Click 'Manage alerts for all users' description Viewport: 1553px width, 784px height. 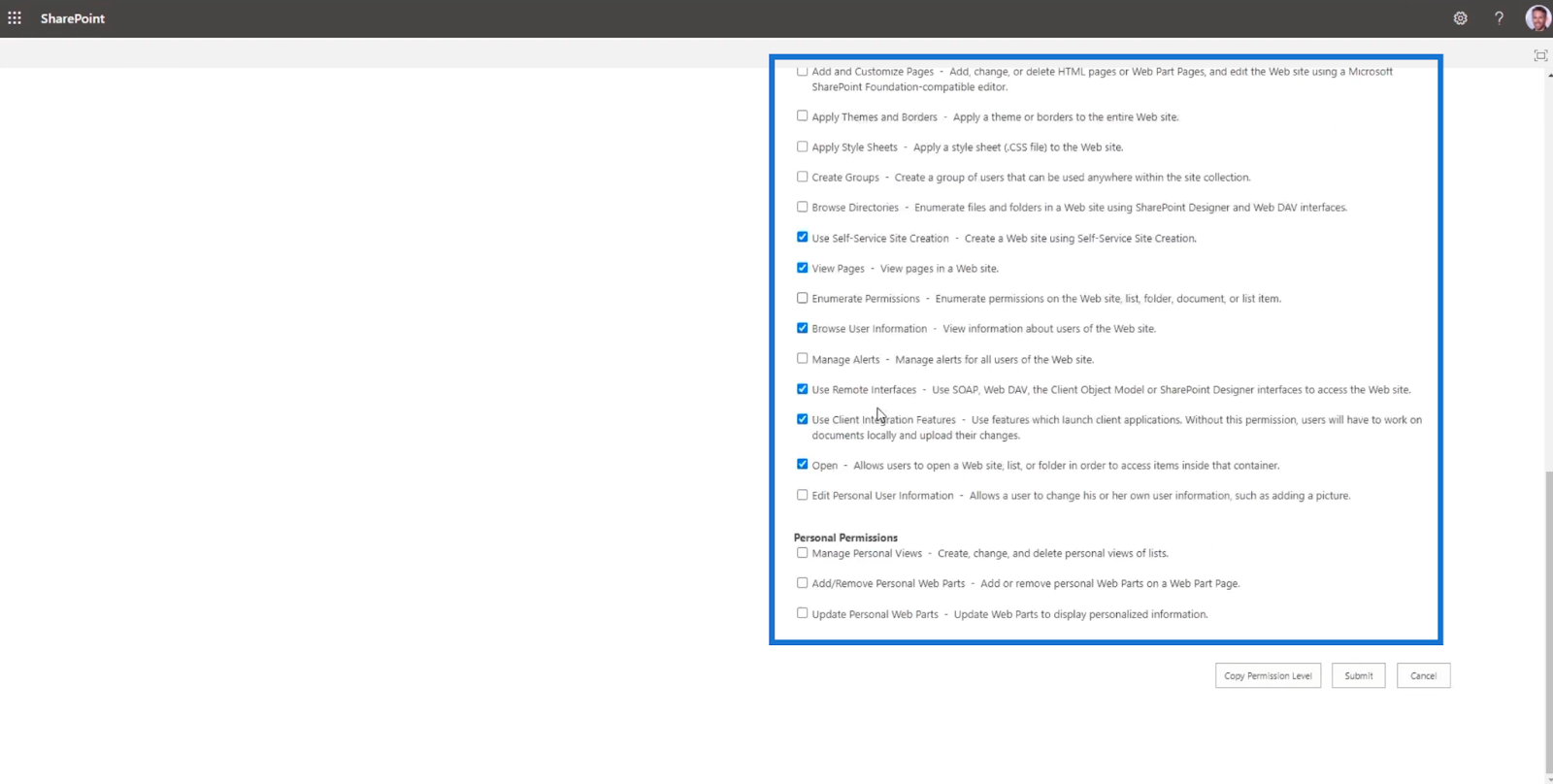(x=994, y=360)
